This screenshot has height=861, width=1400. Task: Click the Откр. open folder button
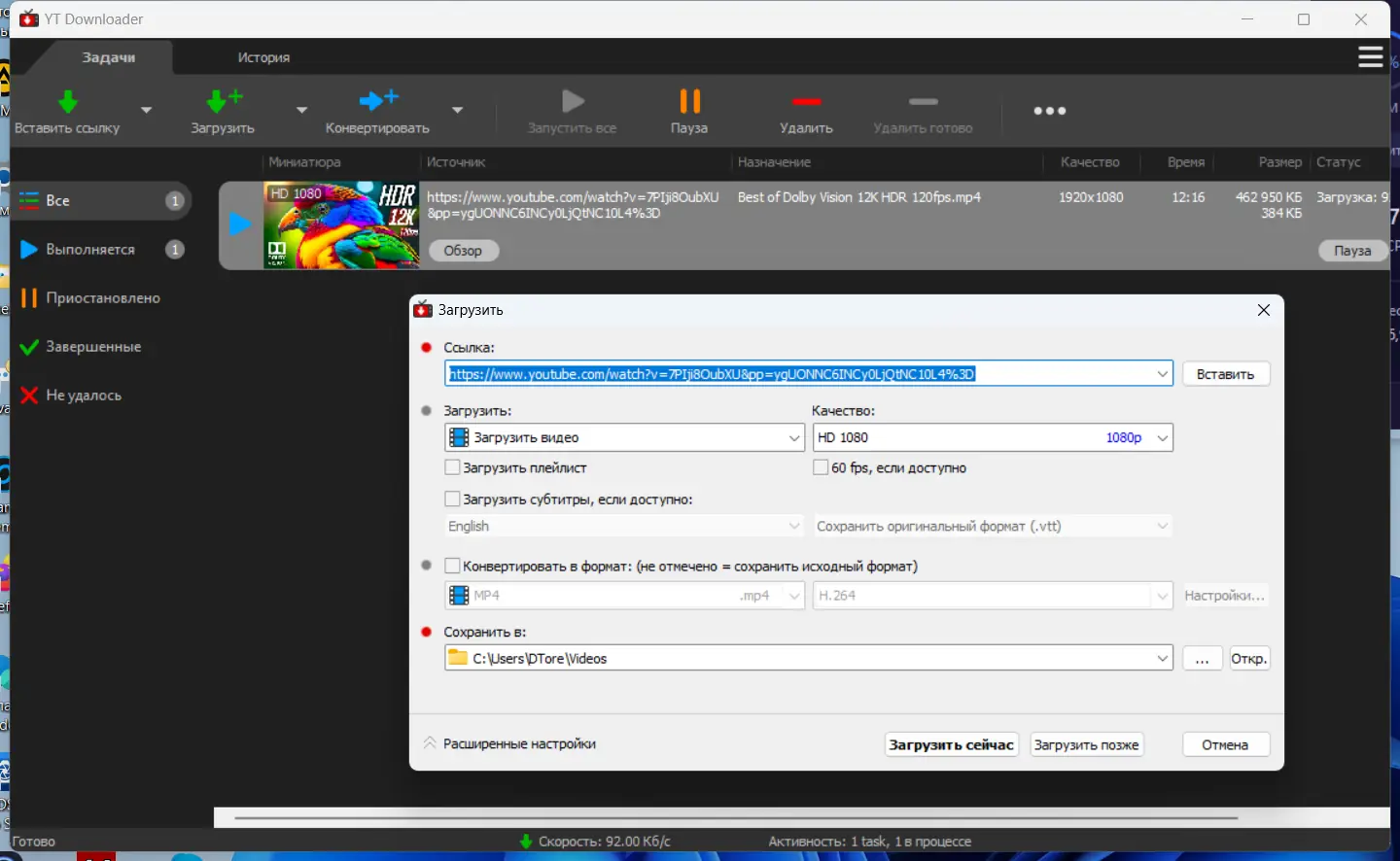coord(1249,659)
